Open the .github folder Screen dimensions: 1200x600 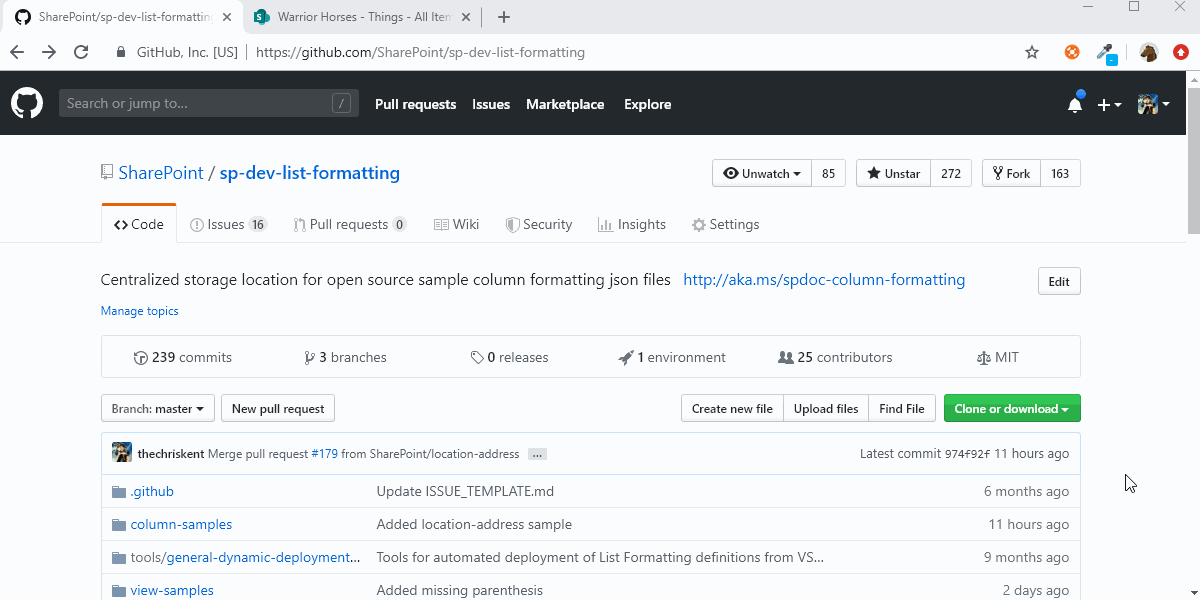[152, 491]
